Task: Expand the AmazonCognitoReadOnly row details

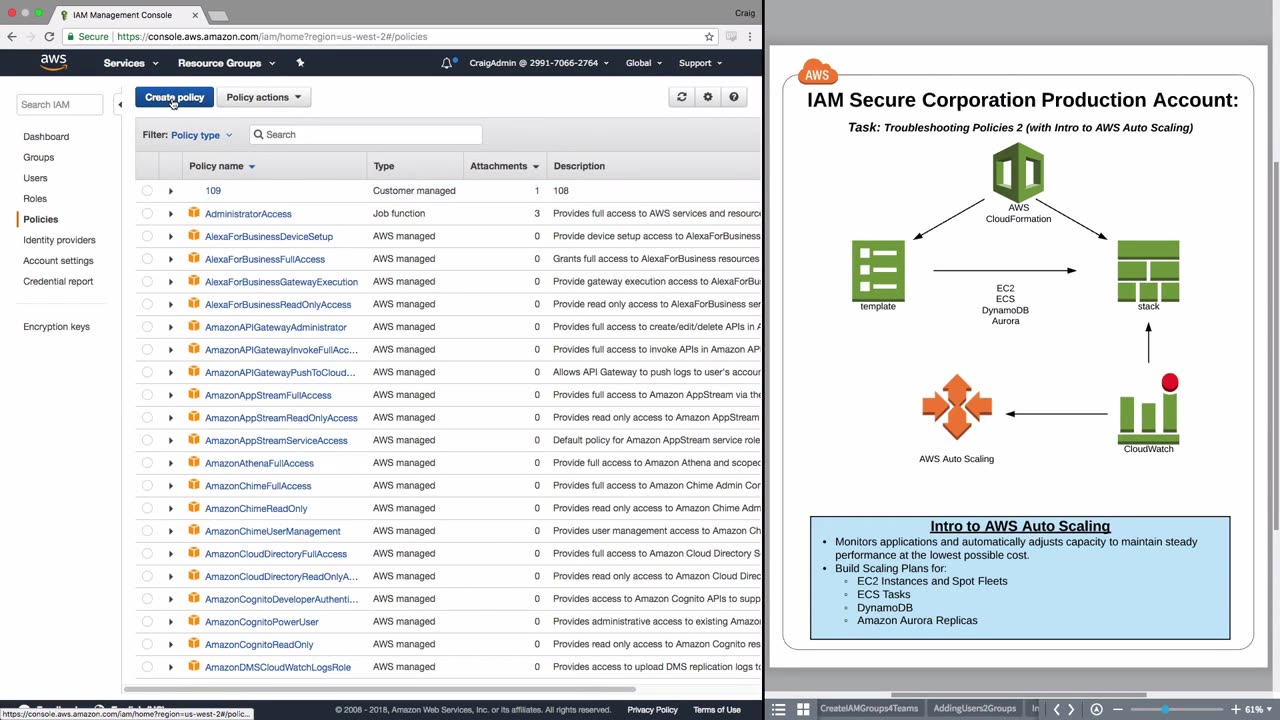Action: click(170, 644)
